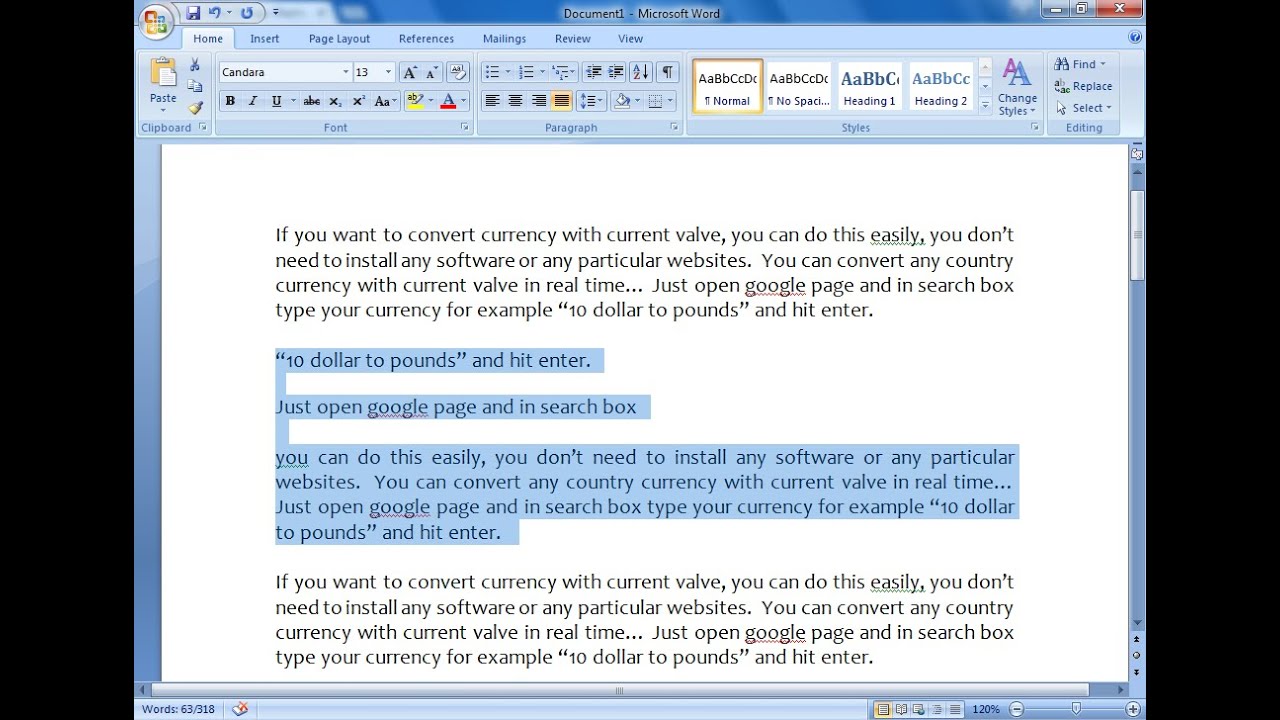Open the font size dropdown
This screenshot has width=1280, height=720.
(x=389, y=72)
